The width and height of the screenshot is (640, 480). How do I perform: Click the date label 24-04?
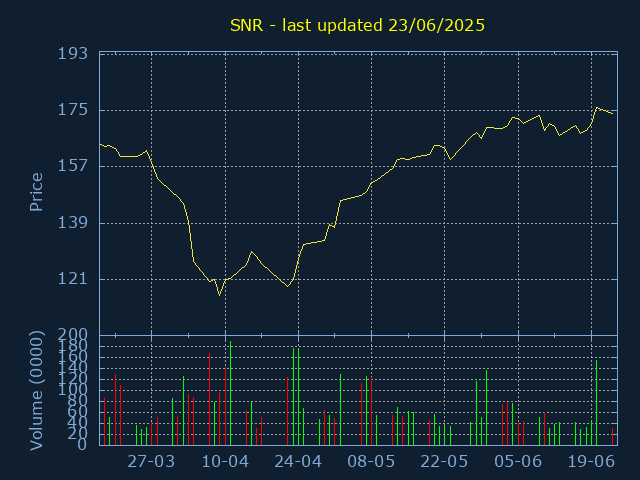[x=298, y=462]
